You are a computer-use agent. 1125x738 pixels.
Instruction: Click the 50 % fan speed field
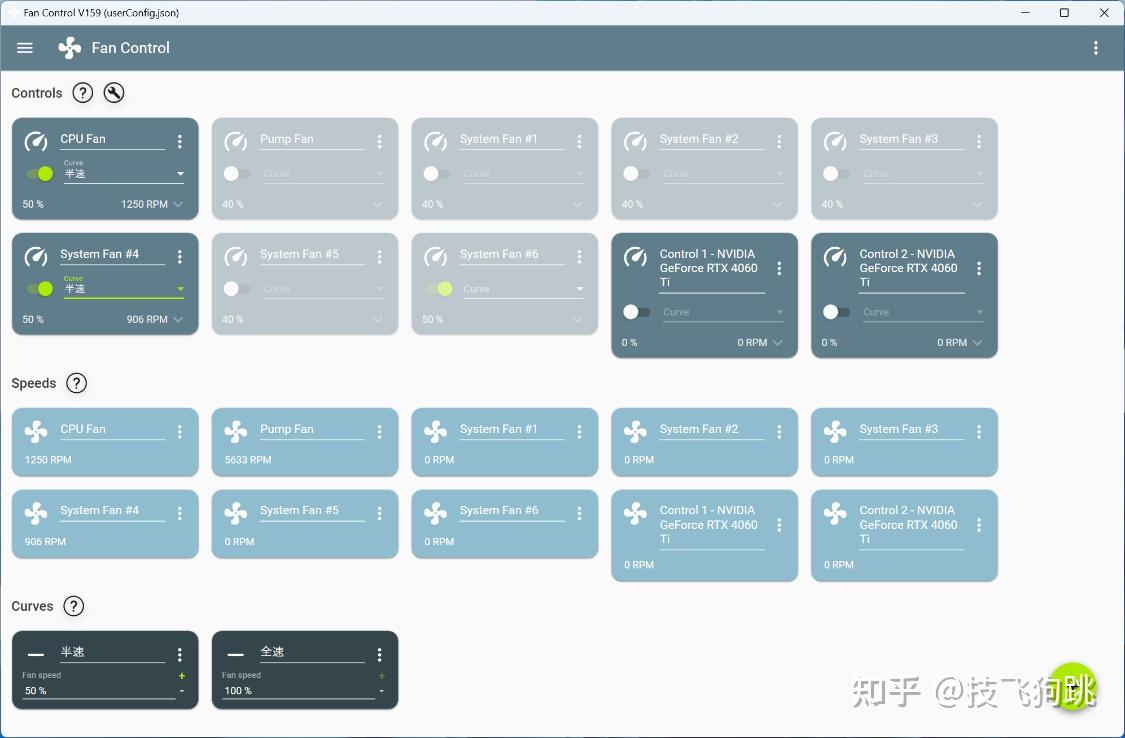point(98,691)
